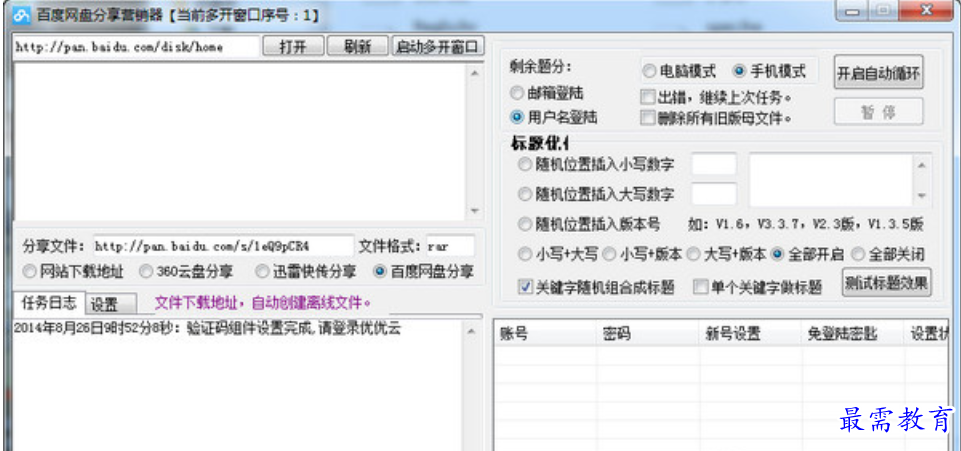
Task: Click the 密码 column header
Action: click(x=647, y=334)
